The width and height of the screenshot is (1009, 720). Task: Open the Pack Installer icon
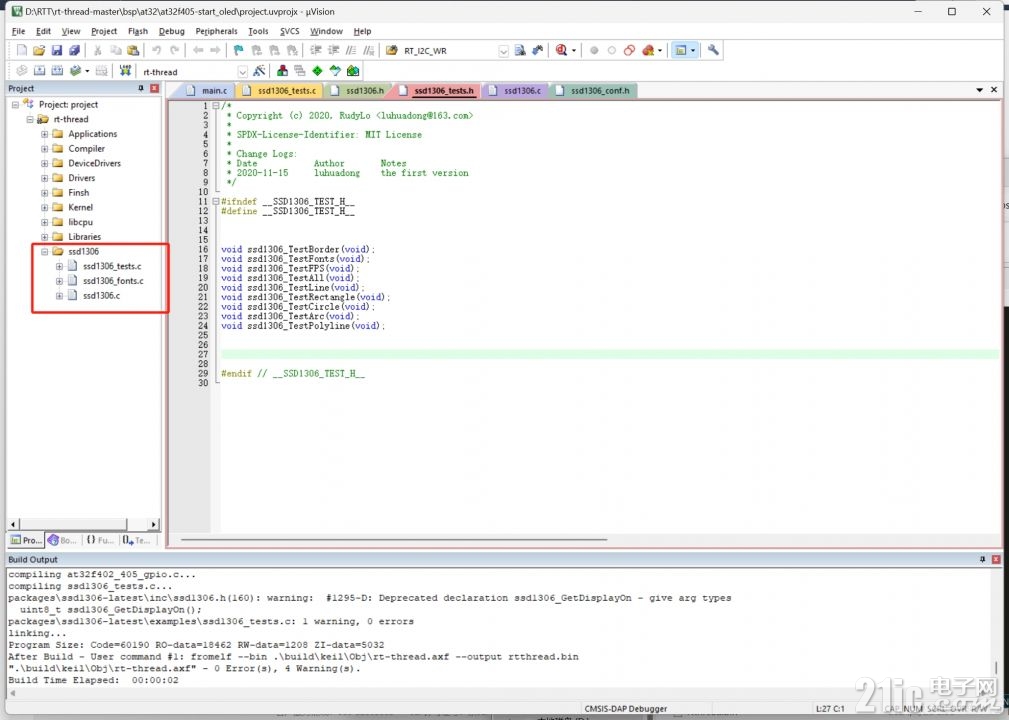click(353, 71)
